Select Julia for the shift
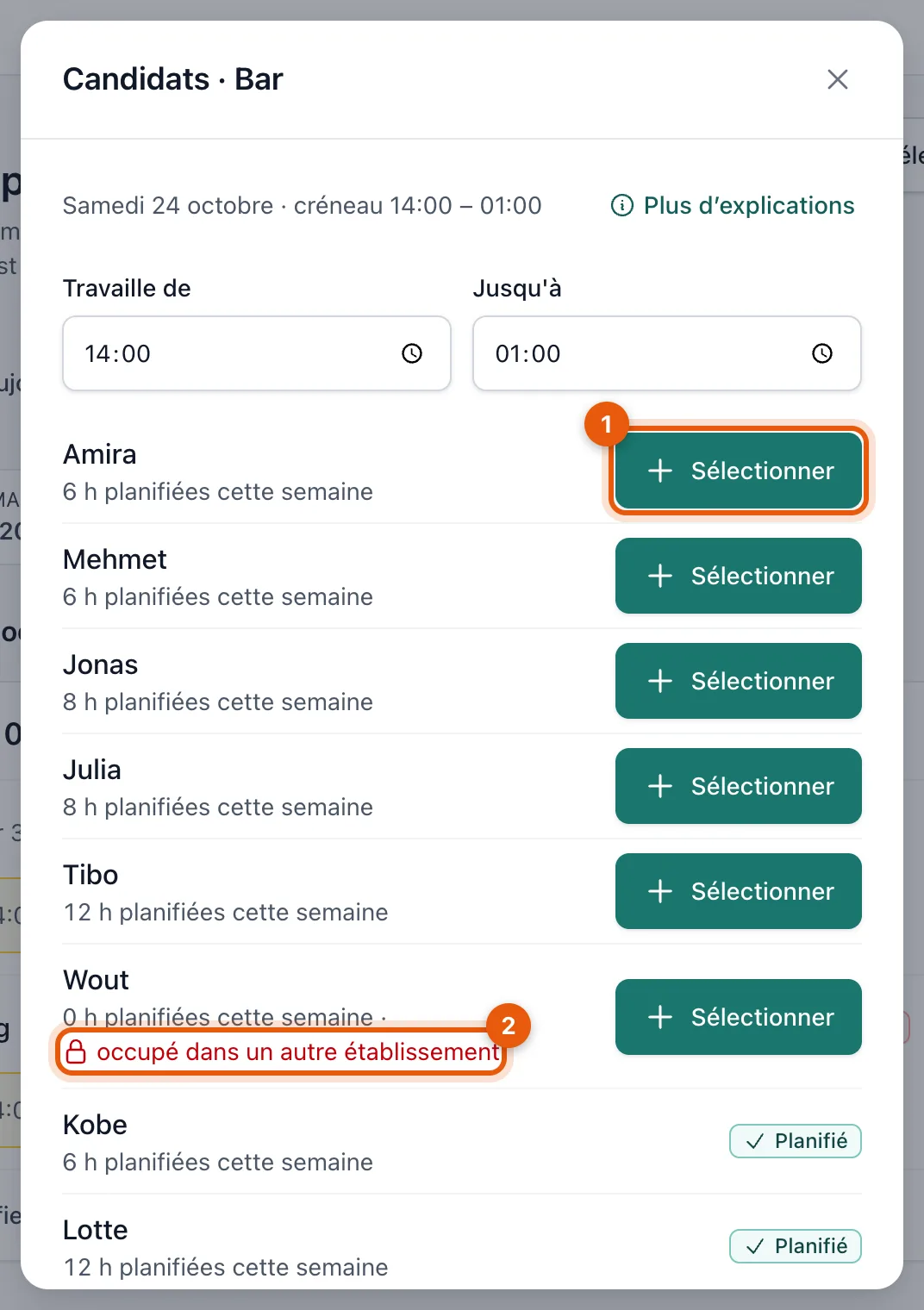The image size is (924, 1310). pos(739,786)
